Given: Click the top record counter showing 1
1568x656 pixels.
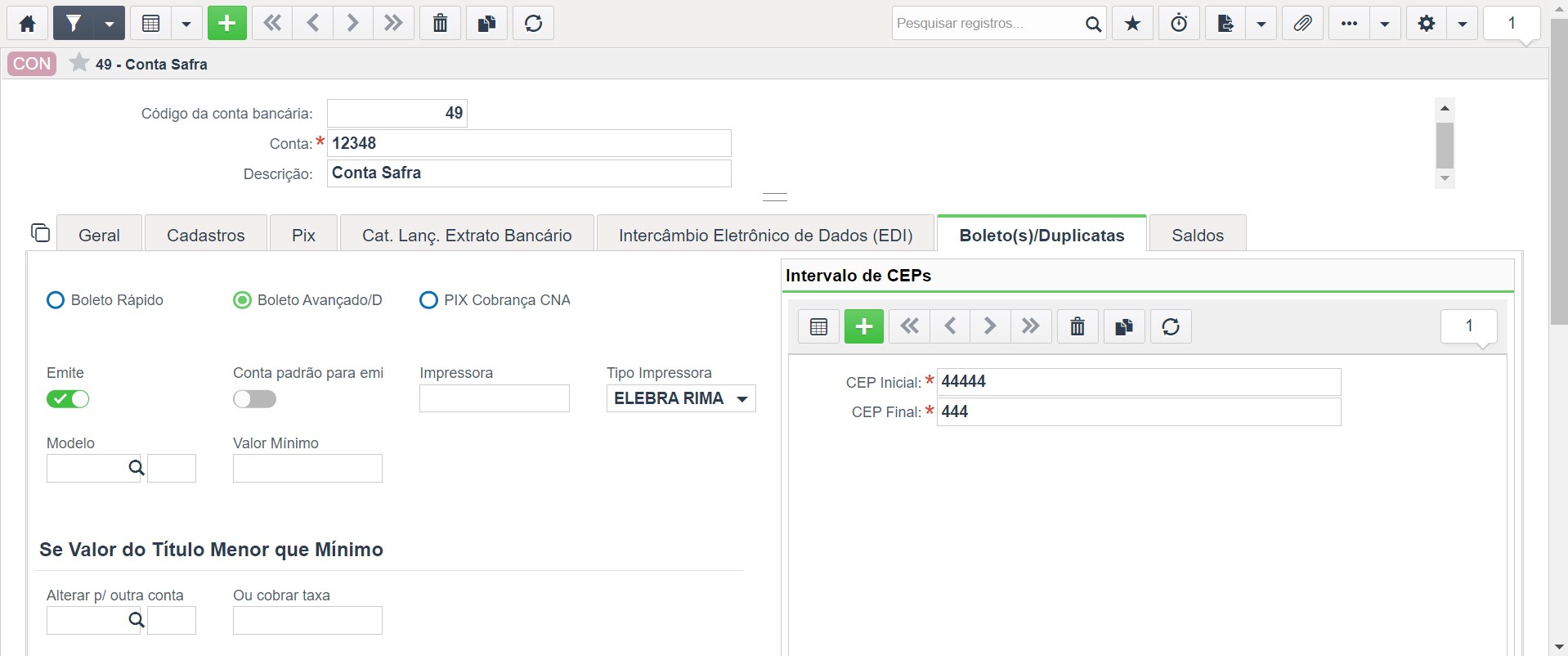Looking at the screenshot, I should (x=1512, y=23).
